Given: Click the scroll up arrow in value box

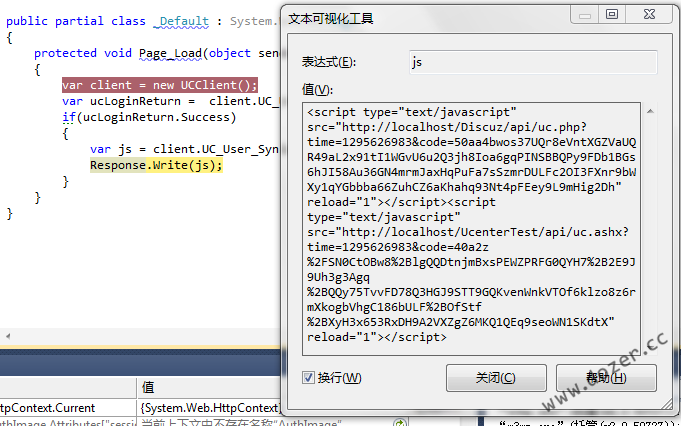Looking at the screenshot, I should pos(650,112).
